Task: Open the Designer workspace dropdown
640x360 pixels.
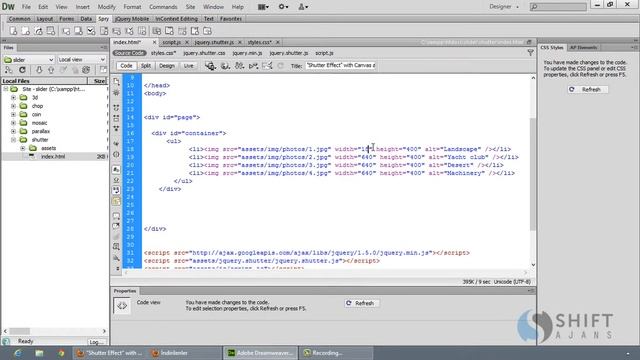Action: pyautogui.click(x=504, y=7)
